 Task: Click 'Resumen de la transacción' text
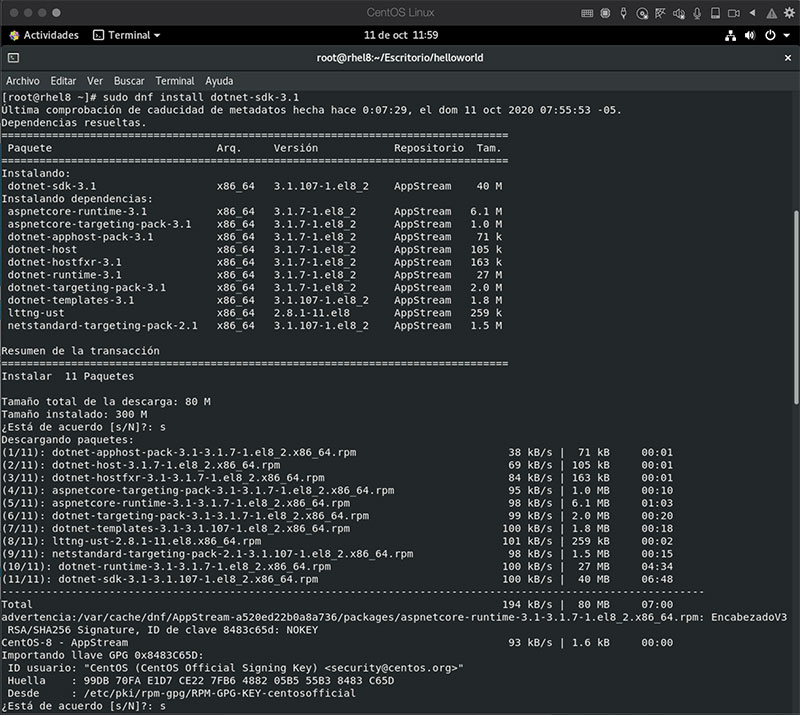point(80,351)
